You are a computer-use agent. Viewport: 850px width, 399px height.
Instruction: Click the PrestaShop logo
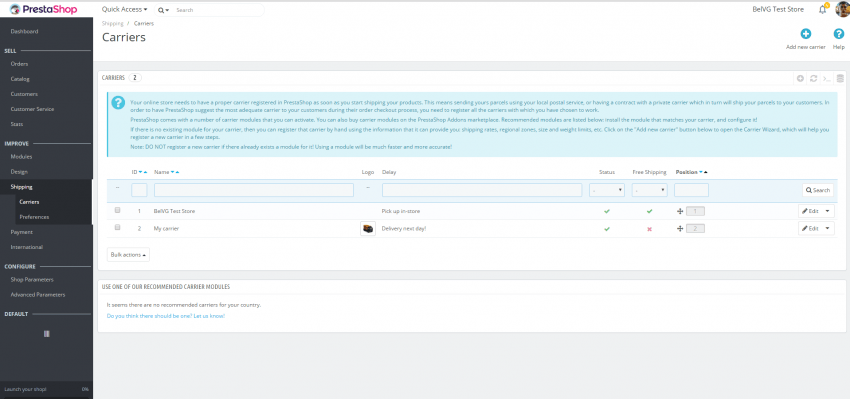(x=43, y=9)
